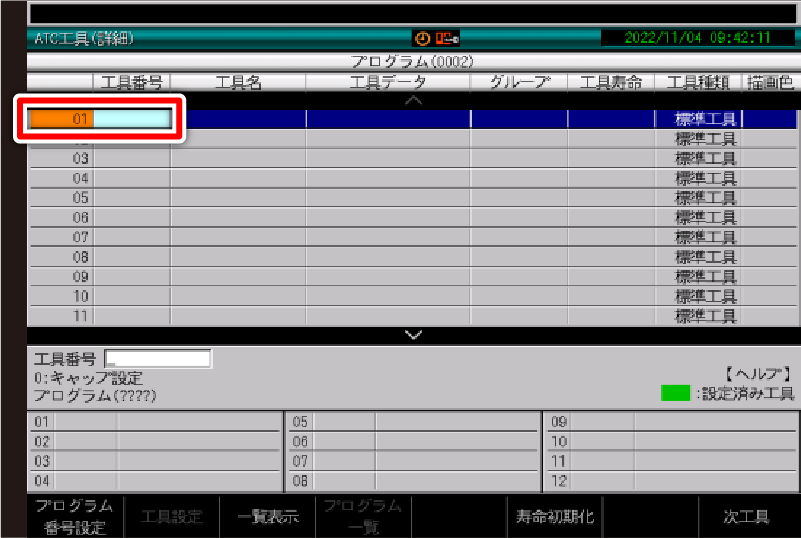Select the orange 01 row marker

point(62,119)
